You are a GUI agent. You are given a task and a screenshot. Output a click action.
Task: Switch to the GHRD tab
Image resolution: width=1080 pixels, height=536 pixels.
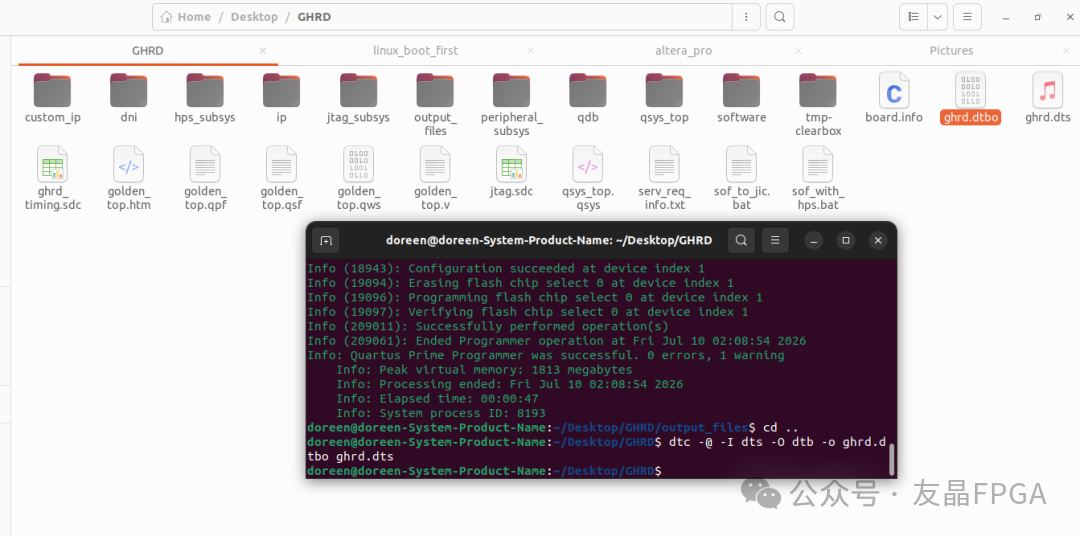coord(147,51)
